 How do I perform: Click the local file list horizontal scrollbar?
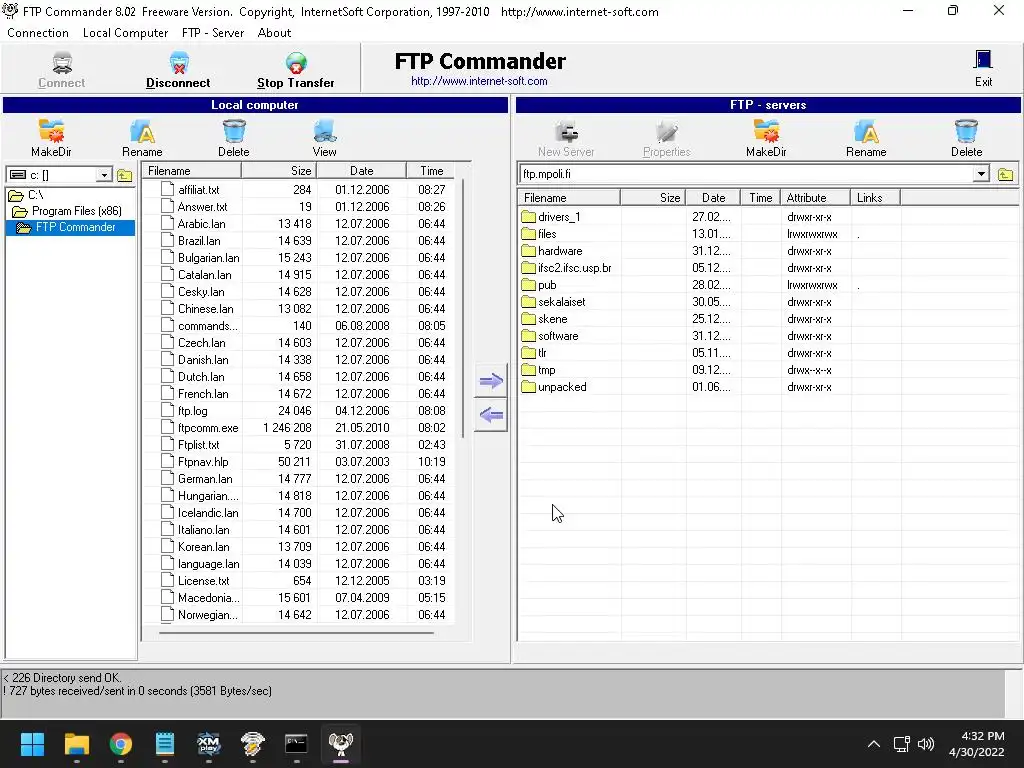[296, 632]
